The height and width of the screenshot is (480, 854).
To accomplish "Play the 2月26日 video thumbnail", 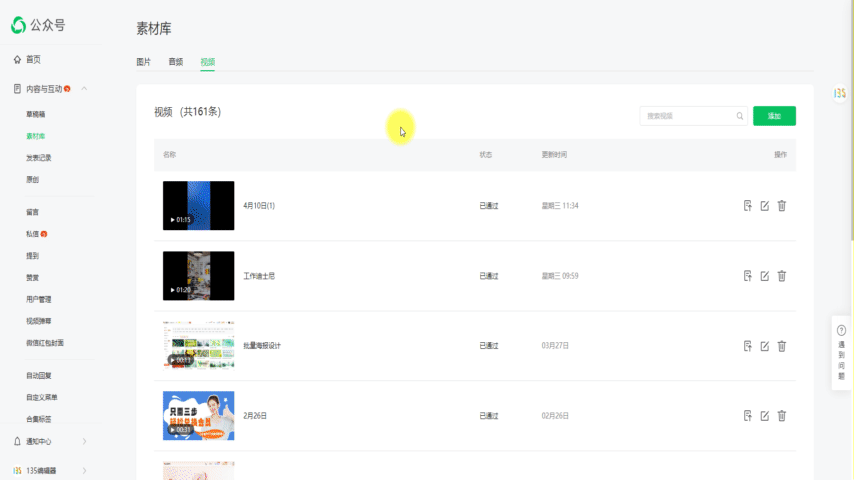I will point(198,416).
